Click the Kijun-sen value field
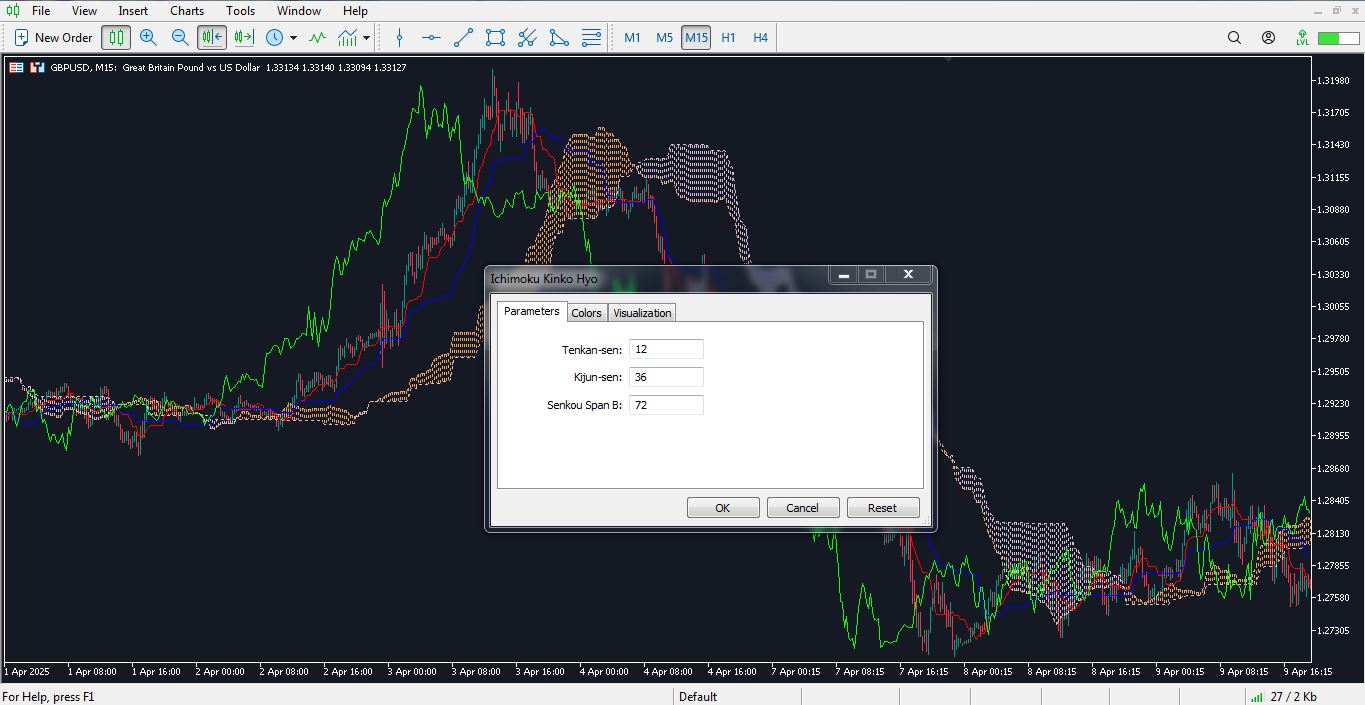The width and height of the screenshot is (1365, 705). pos(666,377)
